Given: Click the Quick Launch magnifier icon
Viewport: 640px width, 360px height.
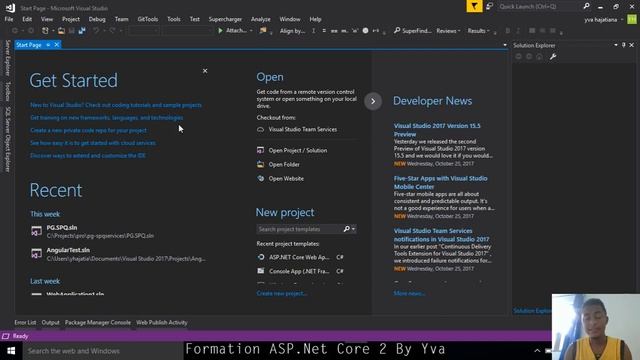Looking at the screenshot, I should 587,6.
